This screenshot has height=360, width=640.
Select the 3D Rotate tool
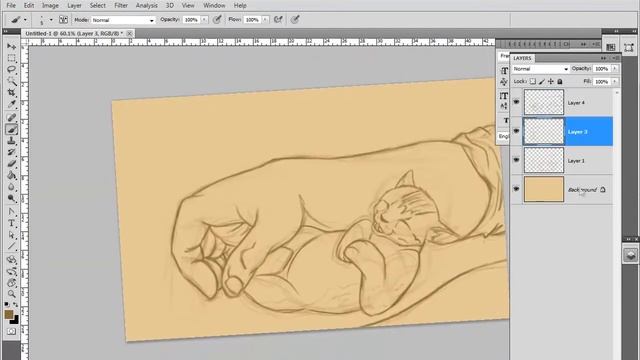pyautogui.click(x=11, y=260)
